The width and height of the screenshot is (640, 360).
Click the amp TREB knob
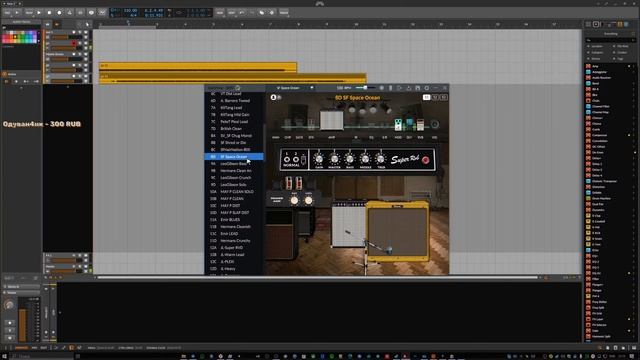click(x=380, y=159)
